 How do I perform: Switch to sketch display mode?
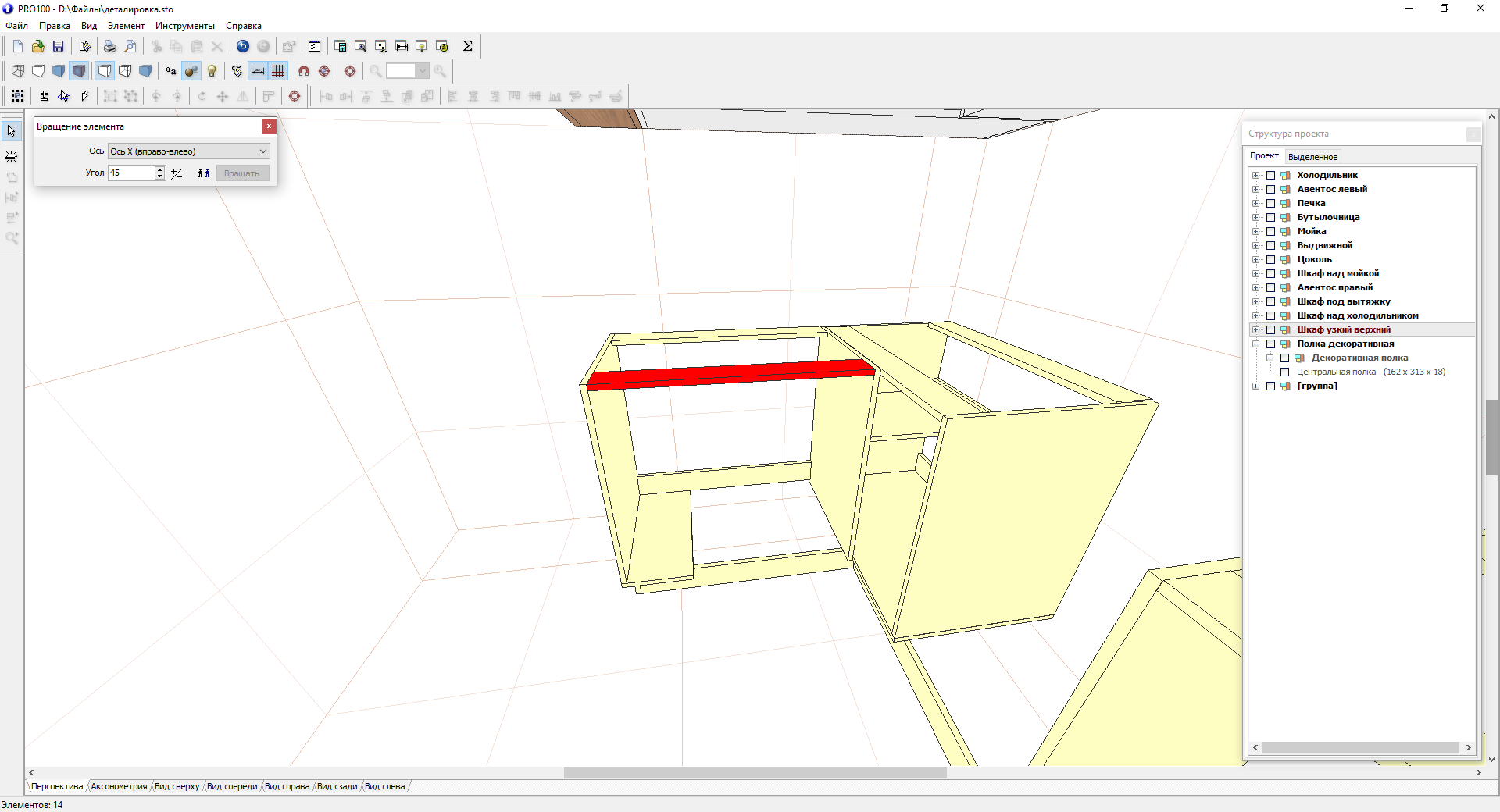click(38, 71)
